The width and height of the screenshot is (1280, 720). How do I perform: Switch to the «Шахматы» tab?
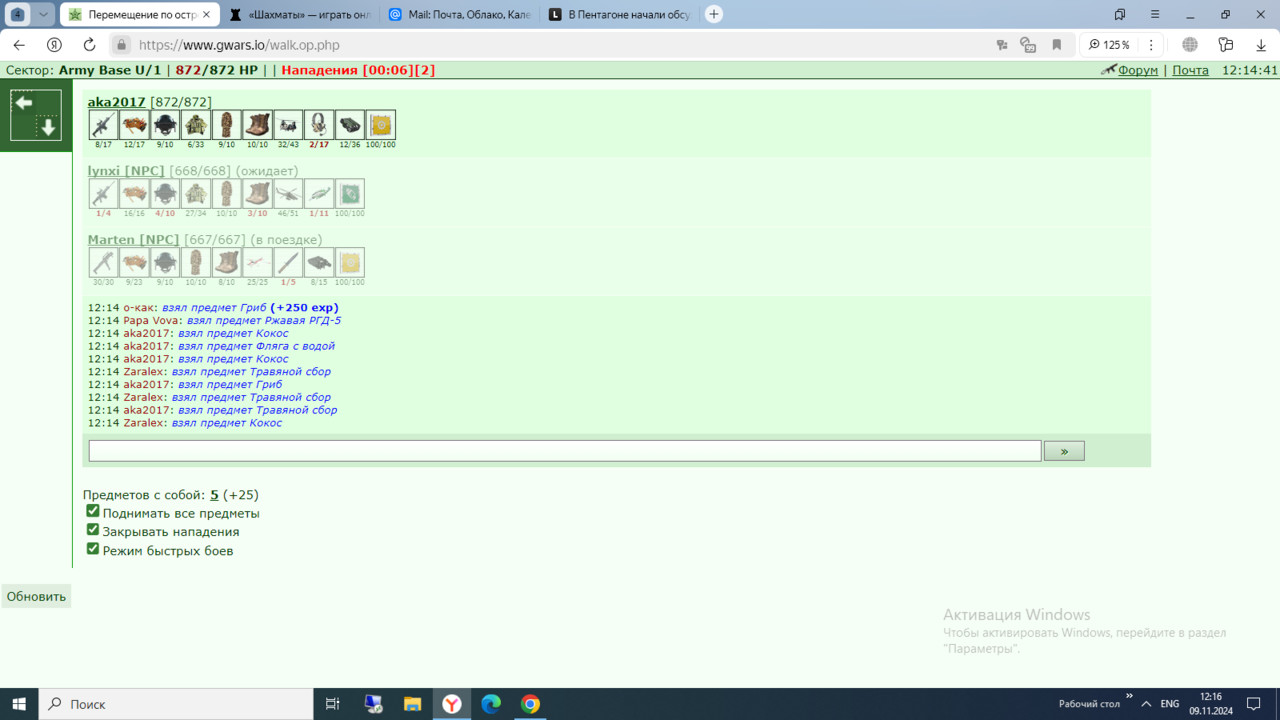point(300,15)
